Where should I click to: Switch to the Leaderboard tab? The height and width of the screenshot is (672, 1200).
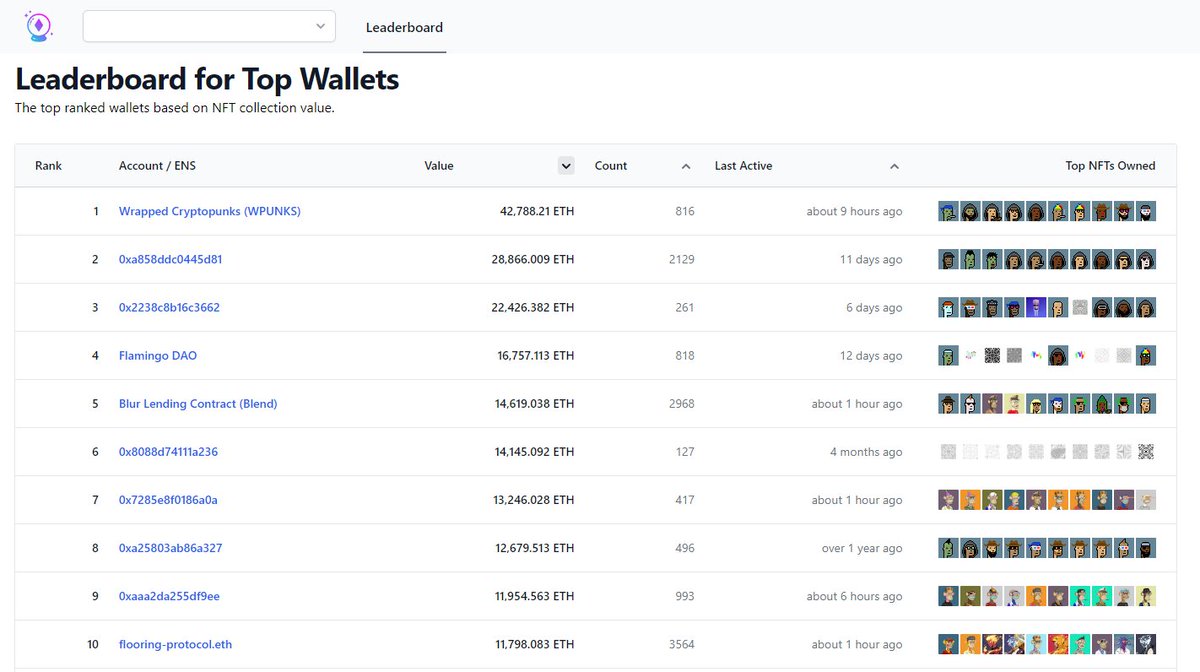point(404,27)
